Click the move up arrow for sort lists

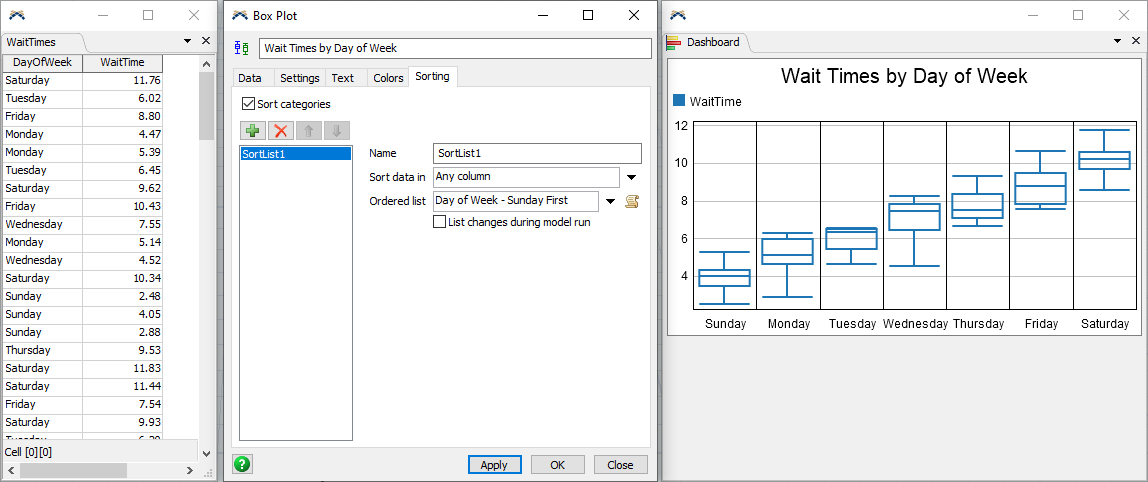coord(309,131)
